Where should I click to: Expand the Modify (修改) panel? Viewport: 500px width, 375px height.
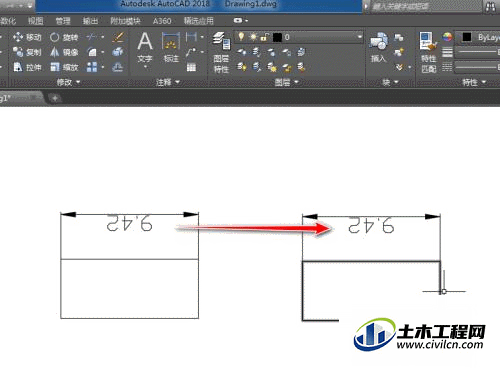(68, 82)
